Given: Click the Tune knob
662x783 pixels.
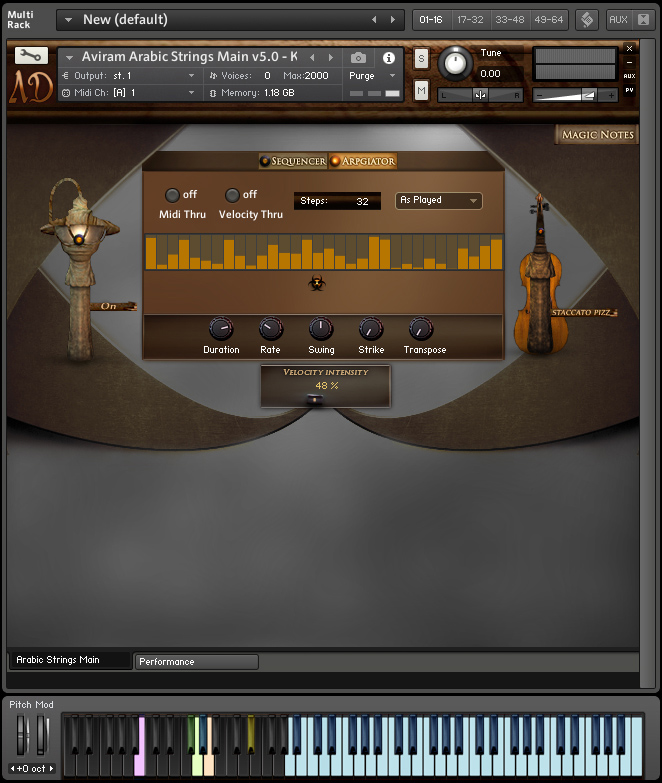Looking at the screenshot, I should click(x=455, y=63).
